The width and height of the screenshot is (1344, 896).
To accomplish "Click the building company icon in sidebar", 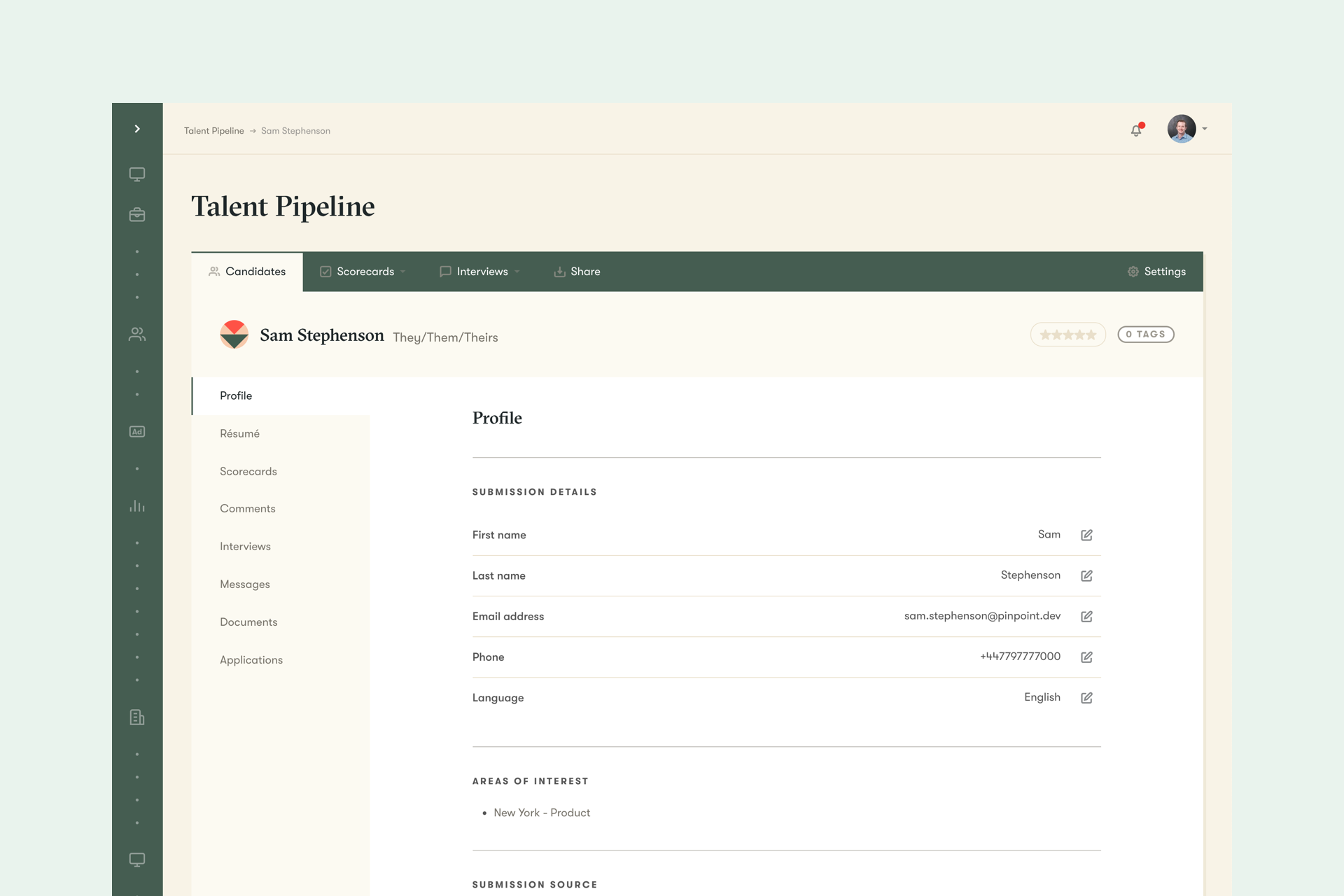I will tap(137, 717).
